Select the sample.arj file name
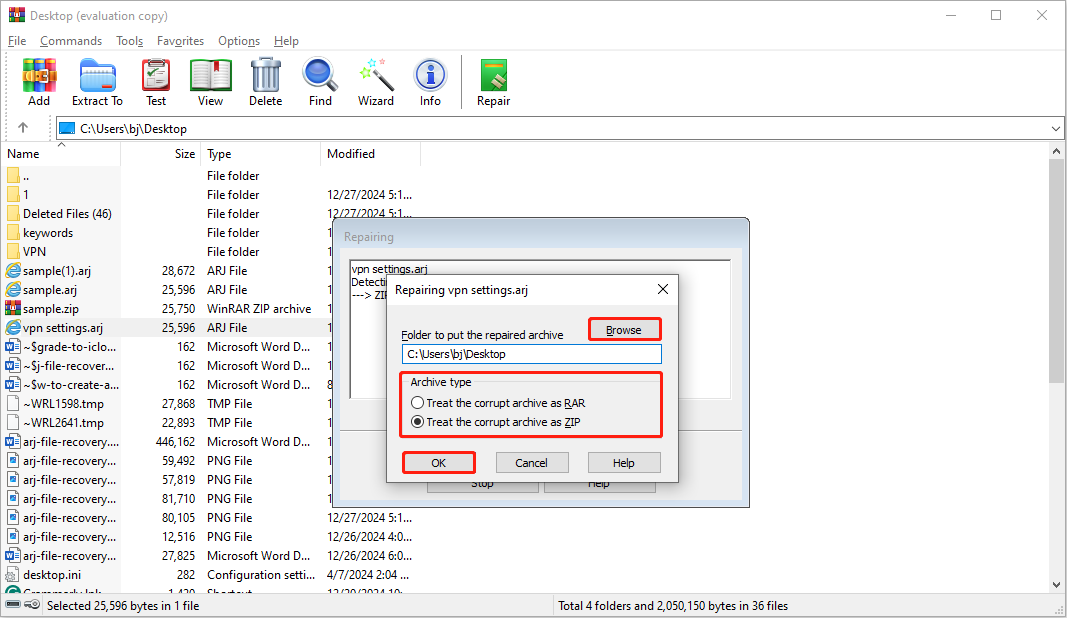Viewport: 1067px width, 618px height. (50, 289)
